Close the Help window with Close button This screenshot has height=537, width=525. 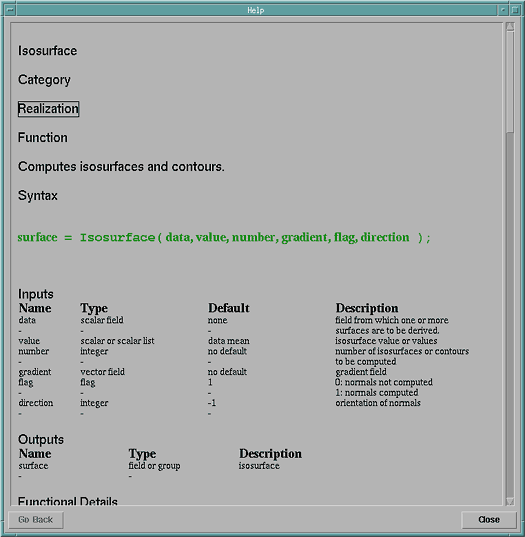pyautogui.click(x=489, y=520)
